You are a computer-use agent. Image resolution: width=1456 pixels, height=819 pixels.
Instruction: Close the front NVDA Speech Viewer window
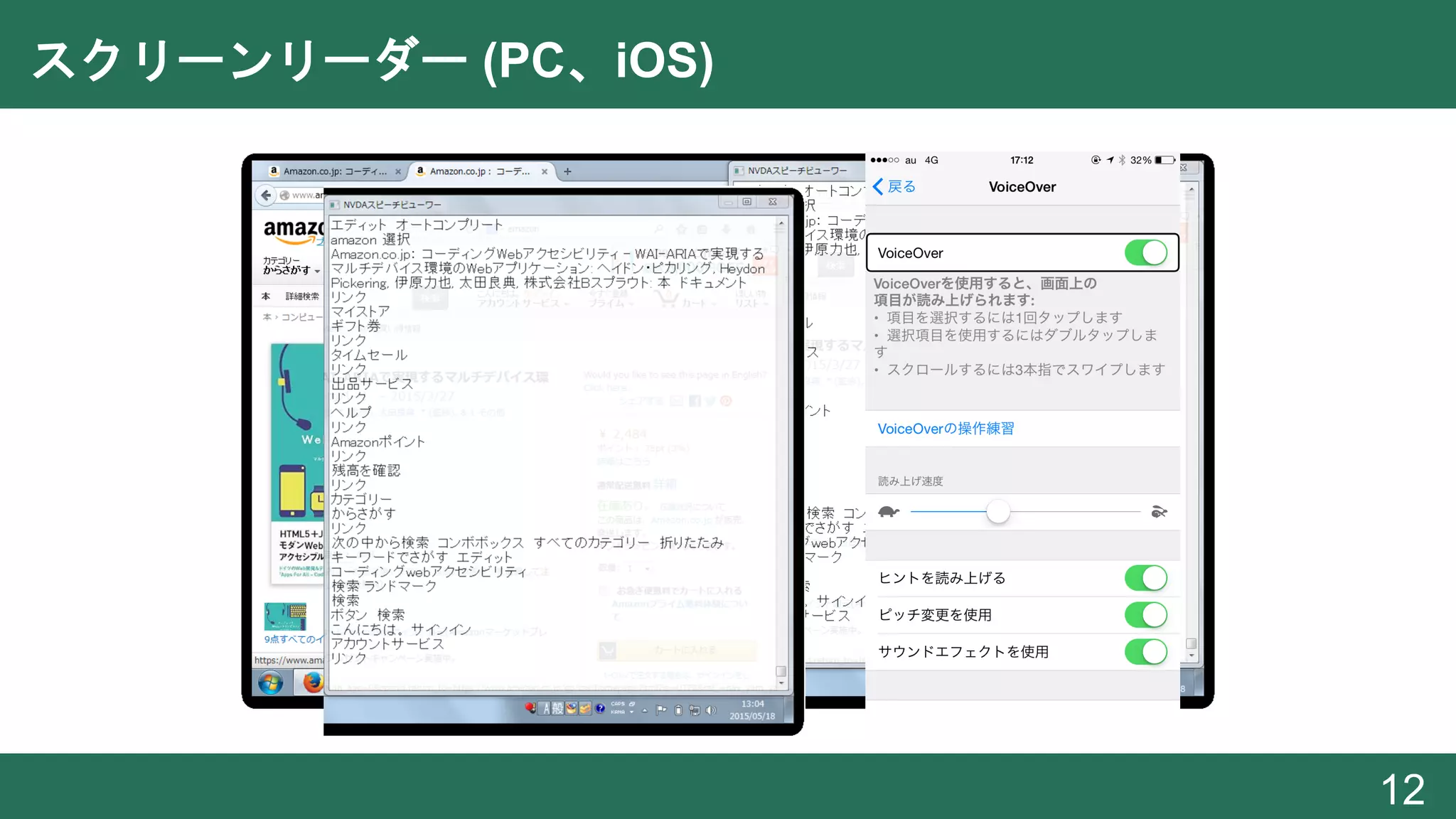pos(773,203)
